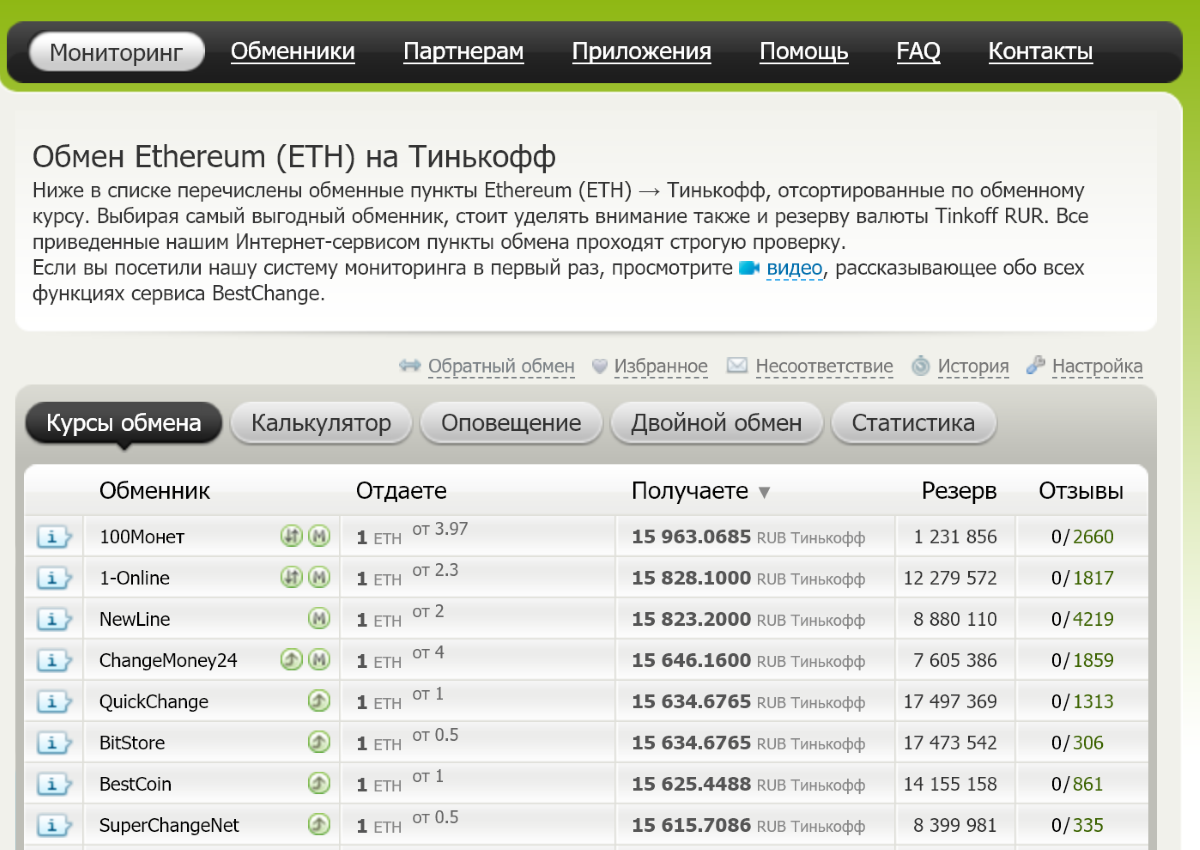
Task: Open the Приложения menu item
Action: click(x=642, y=51)
